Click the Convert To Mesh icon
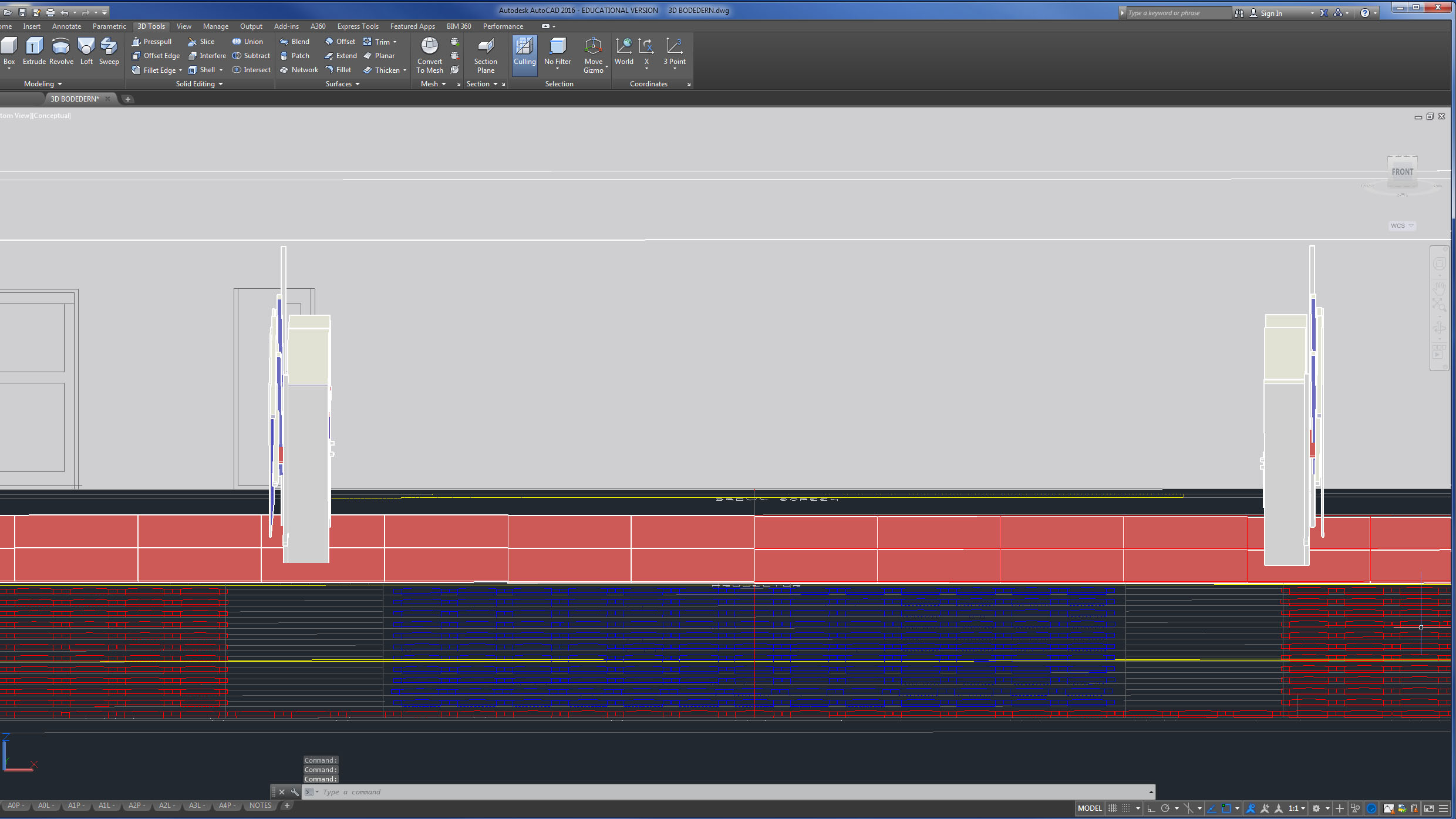 pos(429,46)
